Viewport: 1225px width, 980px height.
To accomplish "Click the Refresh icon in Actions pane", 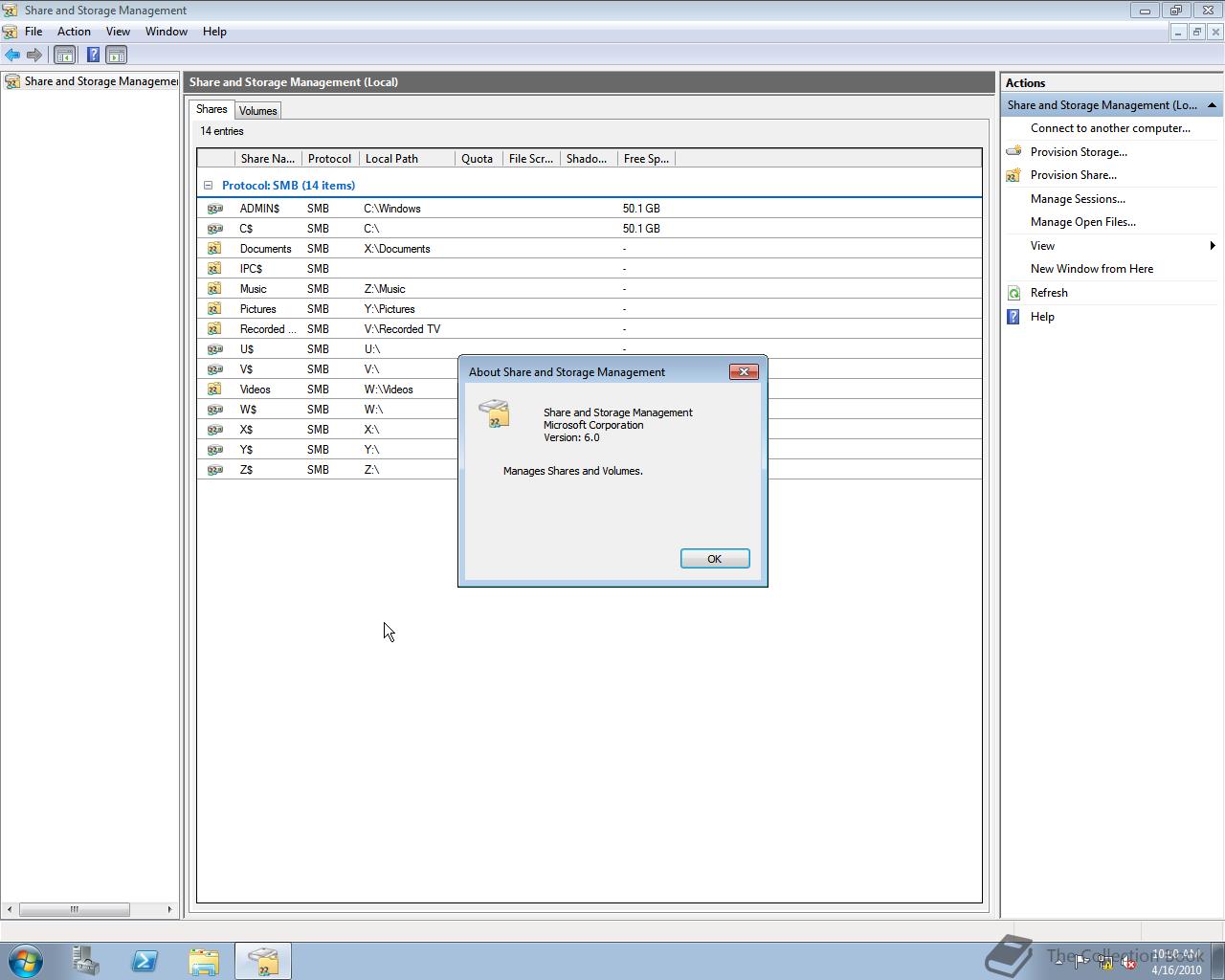I will tap(1013, 293).
